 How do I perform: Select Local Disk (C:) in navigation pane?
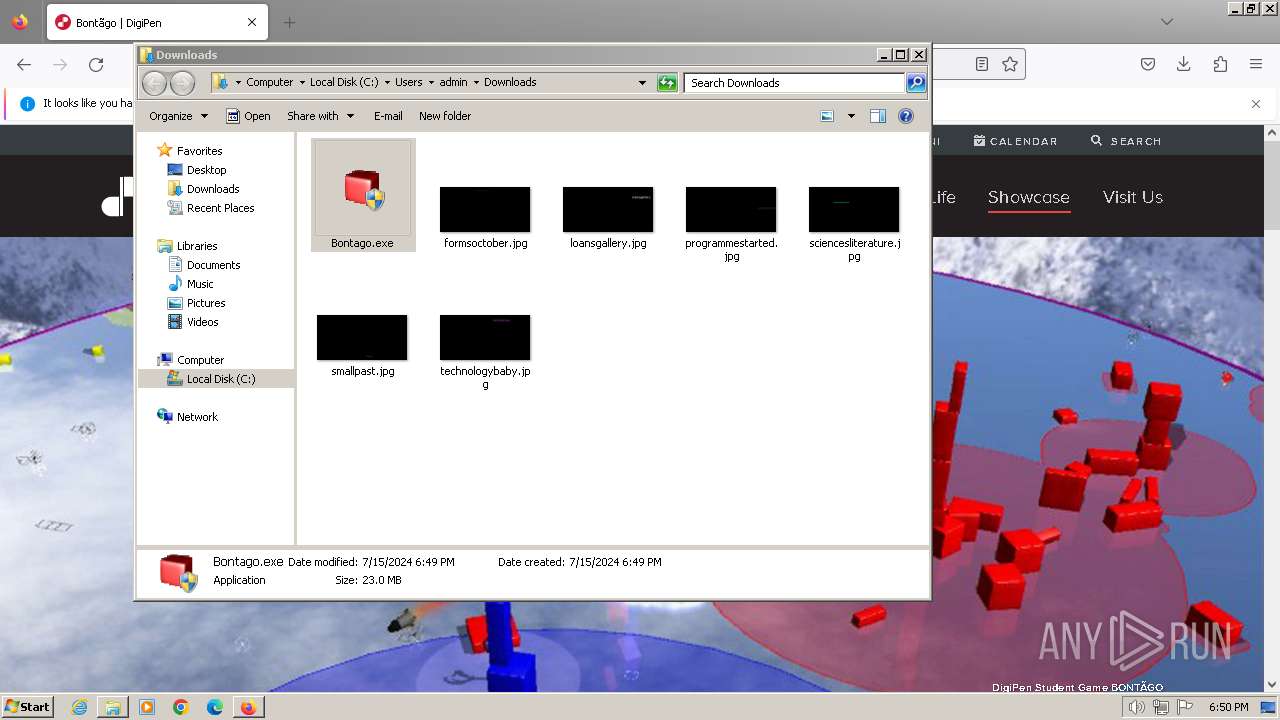[220, 379]
